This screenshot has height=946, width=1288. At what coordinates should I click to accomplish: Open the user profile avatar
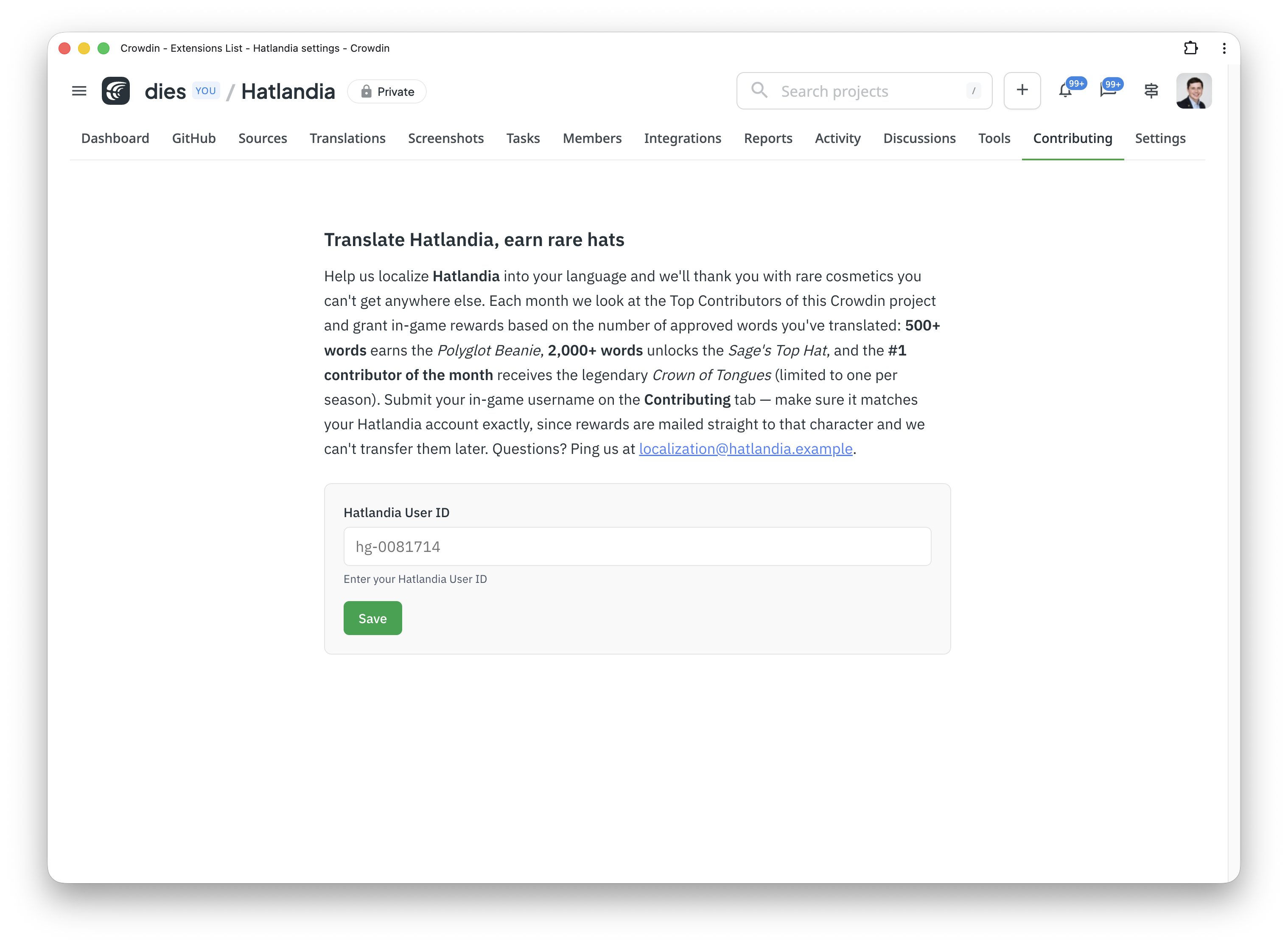pos(1194,90)
